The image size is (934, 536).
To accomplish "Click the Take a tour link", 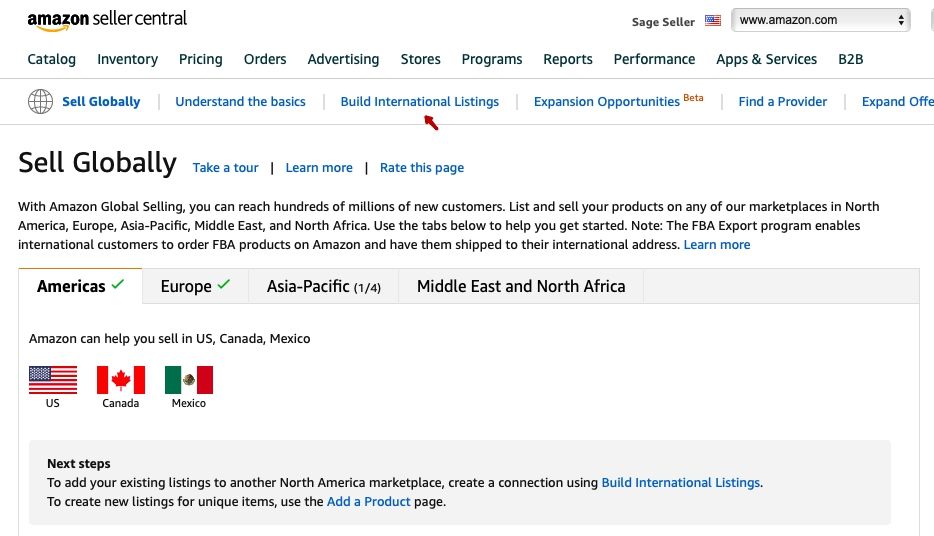I will (225, 167).
